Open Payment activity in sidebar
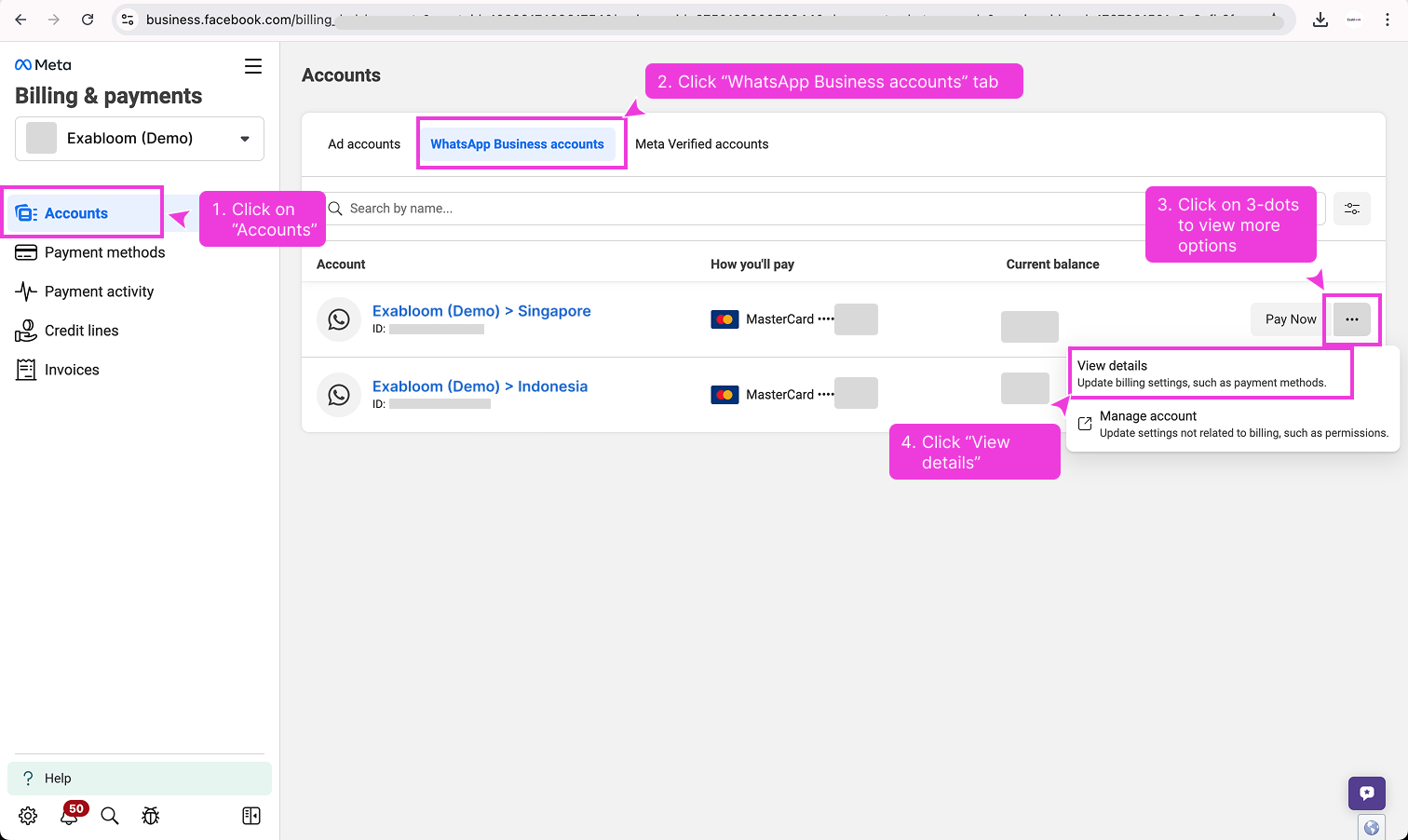Viewport: 1408px width, 840px height. click(99, 291)
